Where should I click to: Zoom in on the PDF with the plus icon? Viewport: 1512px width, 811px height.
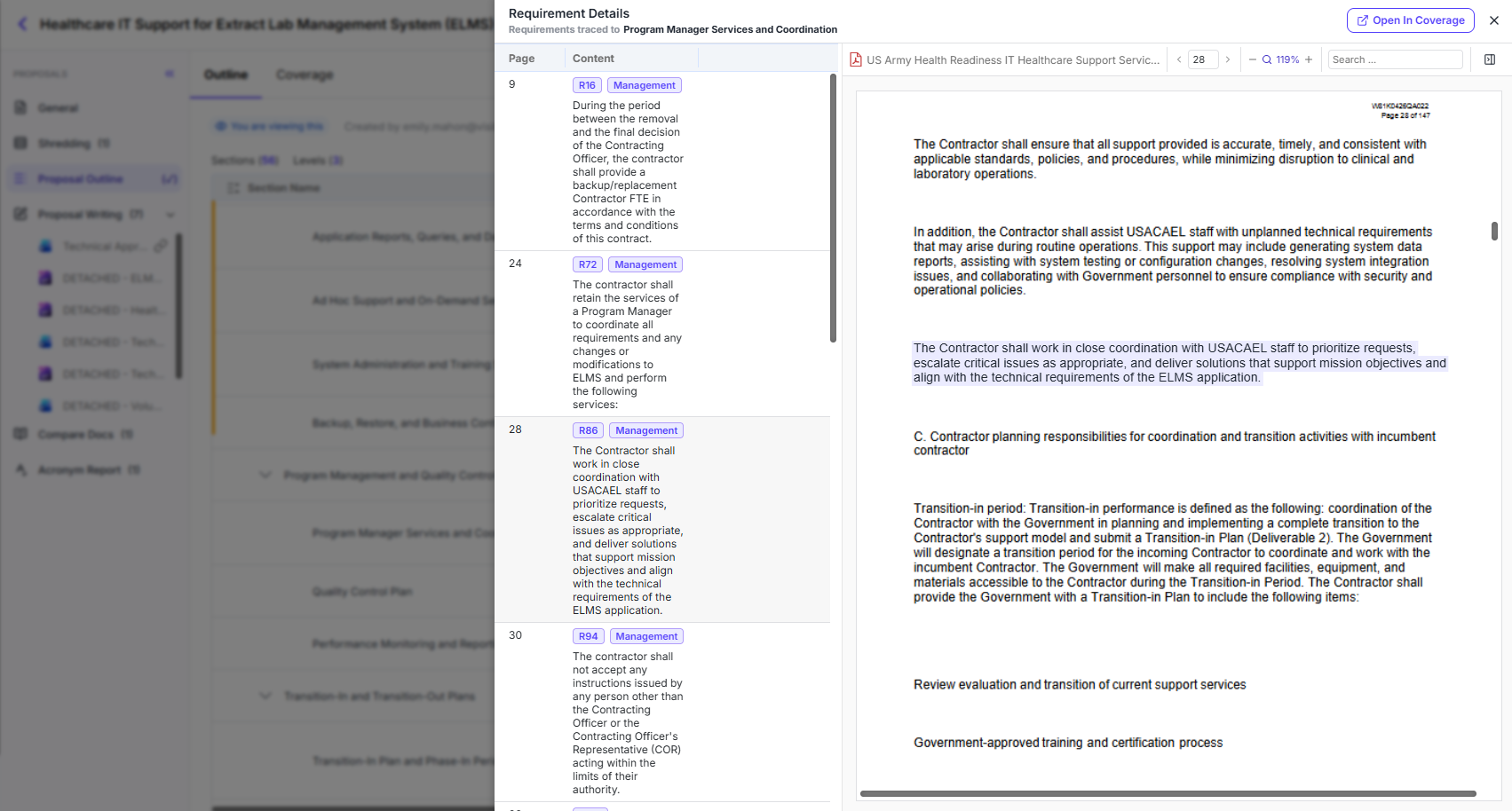point(1309,59)
